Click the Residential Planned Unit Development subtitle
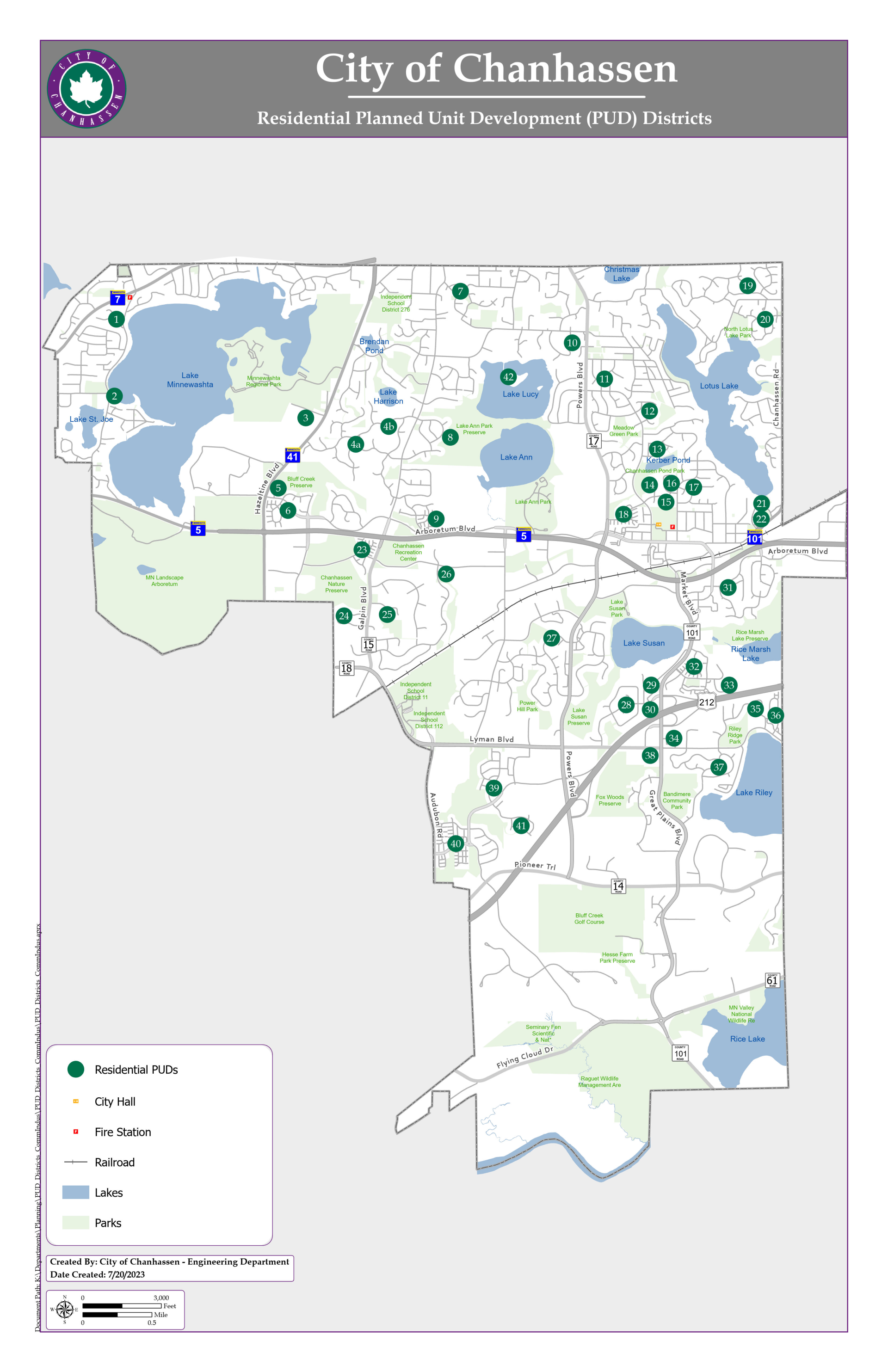This screenshot has width=888, height=1372. pos(484,118)
